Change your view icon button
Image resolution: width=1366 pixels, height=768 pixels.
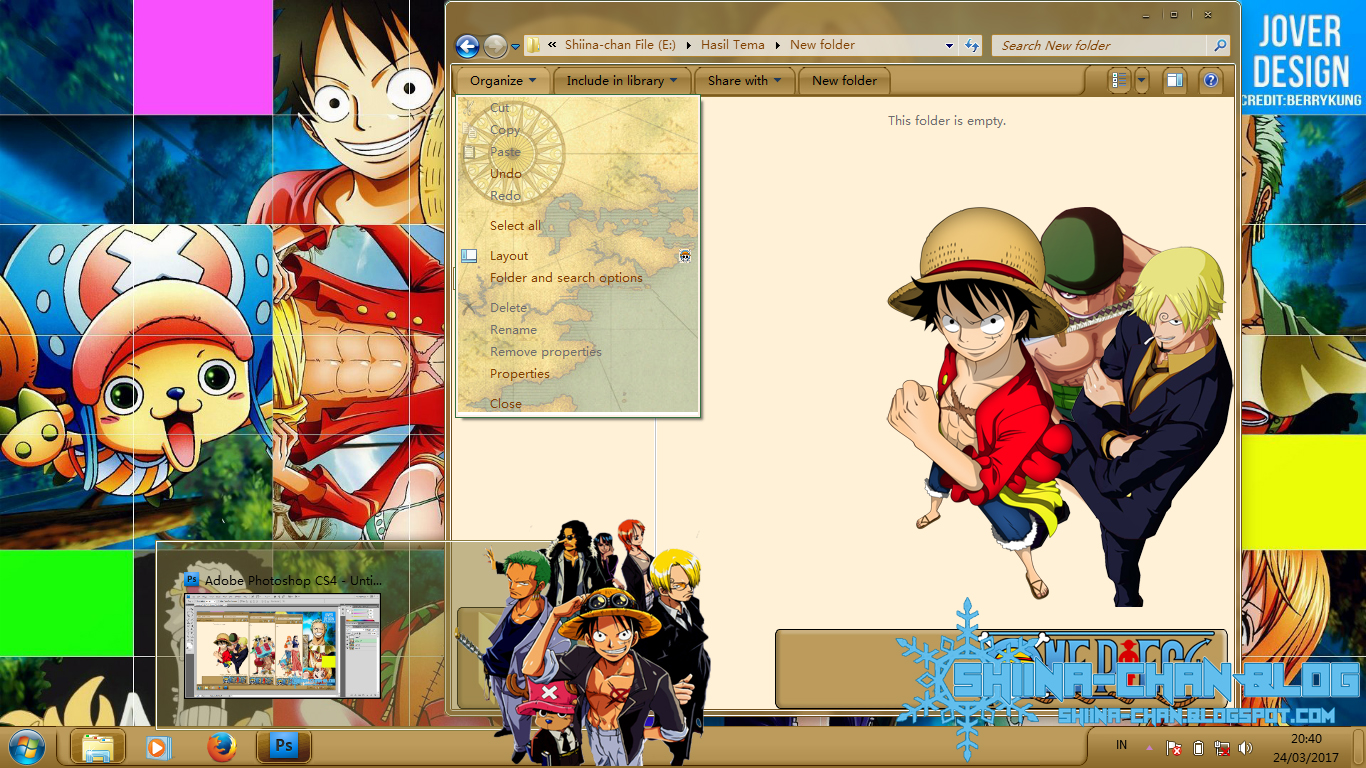click(x=1120, y=81)
